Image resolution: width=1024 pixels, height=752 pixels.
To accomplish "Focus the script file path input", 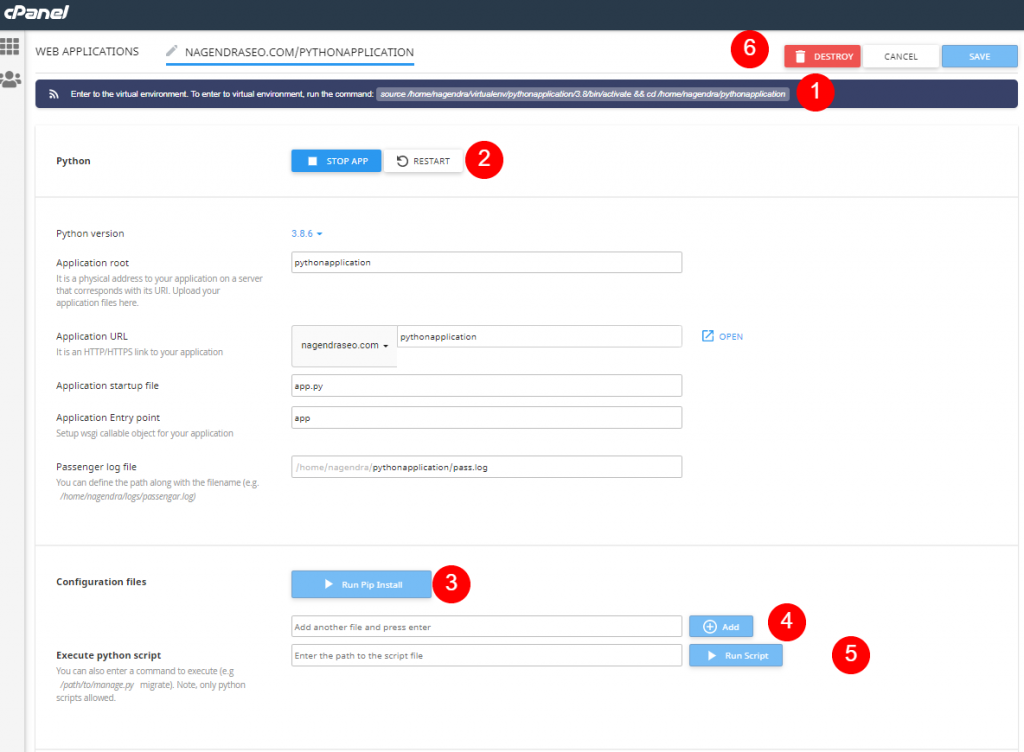I will (487, 655).
